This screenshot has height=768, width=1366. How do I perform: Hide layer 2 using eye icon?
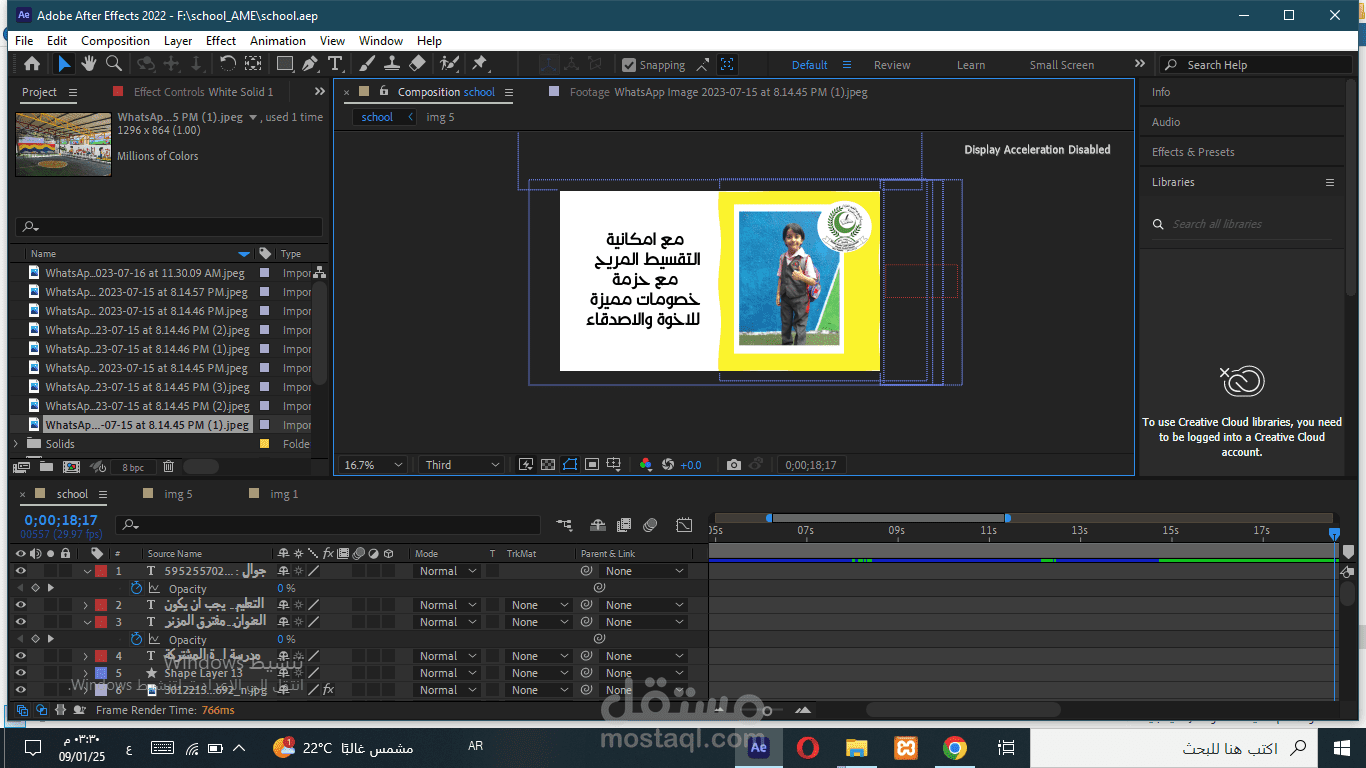click(20, 605)
